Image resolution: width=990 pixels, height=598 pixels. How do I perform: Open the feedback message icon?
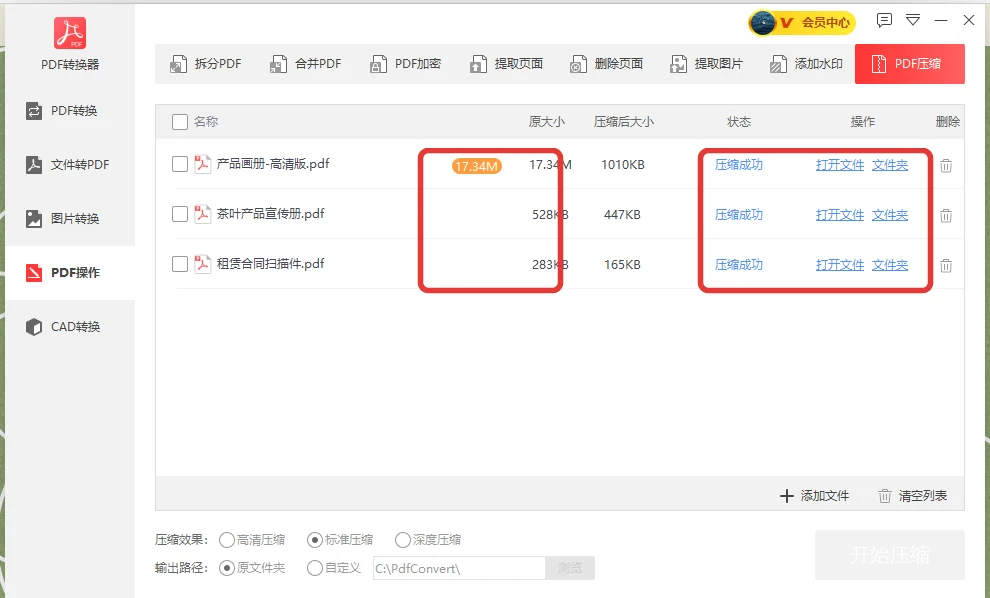(884, 20)
